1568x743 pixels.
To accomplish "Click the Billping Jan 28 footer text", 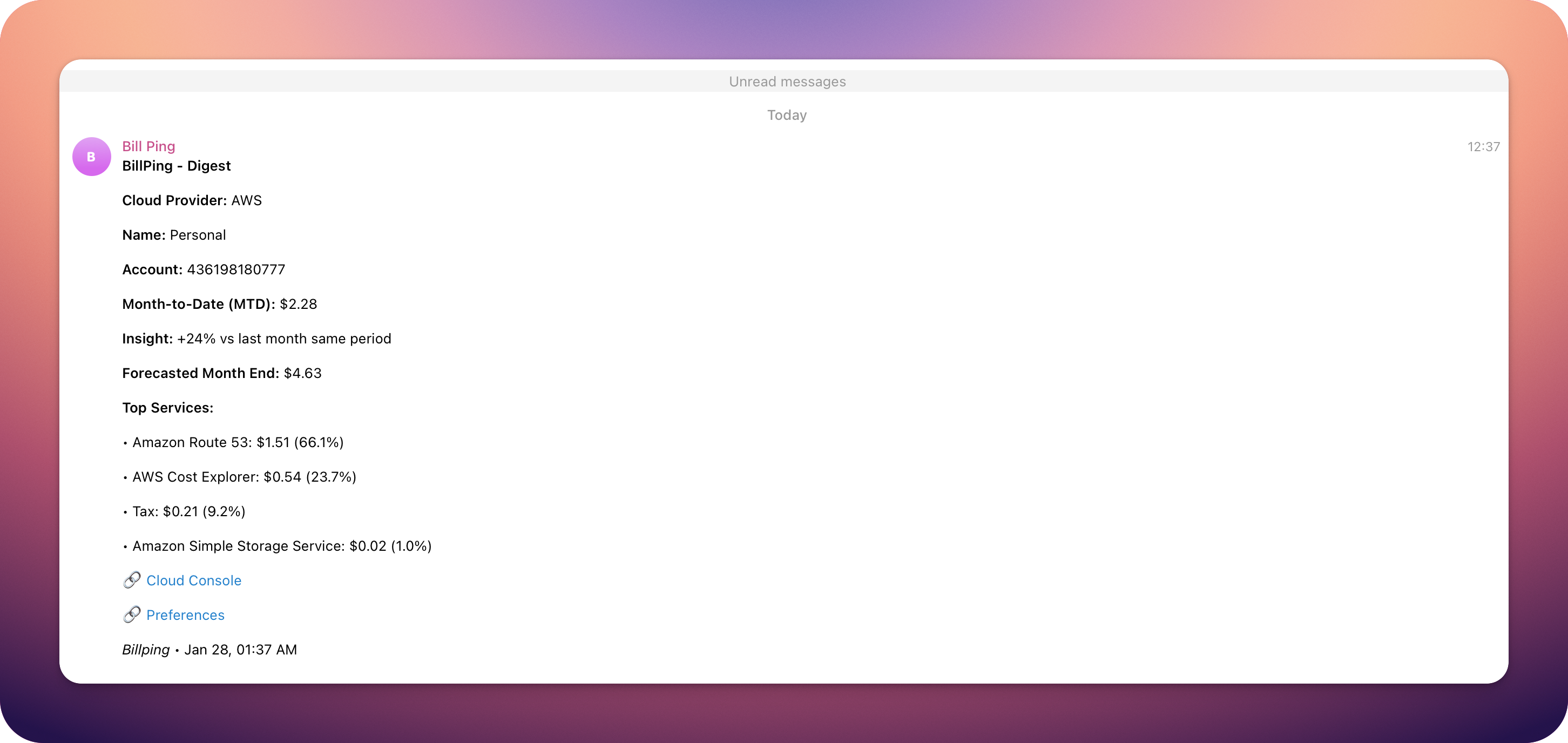I will pyautogui.click(x=209, y=650).
